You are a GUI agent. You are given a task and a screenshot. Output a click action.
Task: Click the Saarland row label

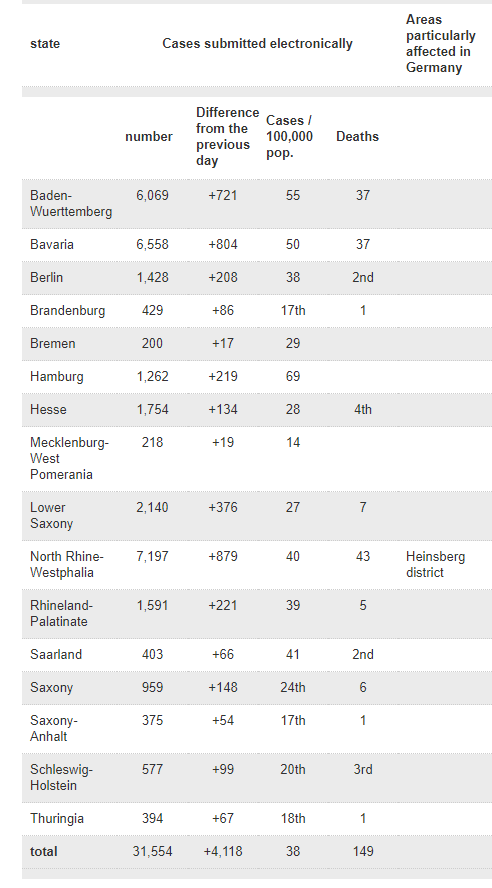(x=56, y=655)
